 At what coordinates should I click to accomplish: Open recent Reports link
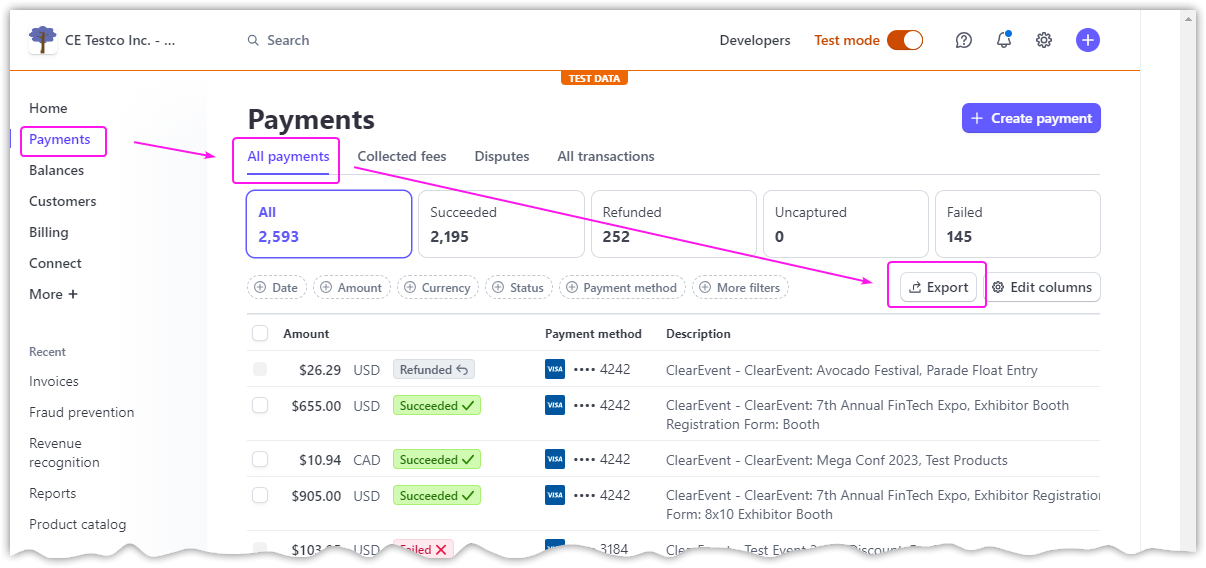53,493
